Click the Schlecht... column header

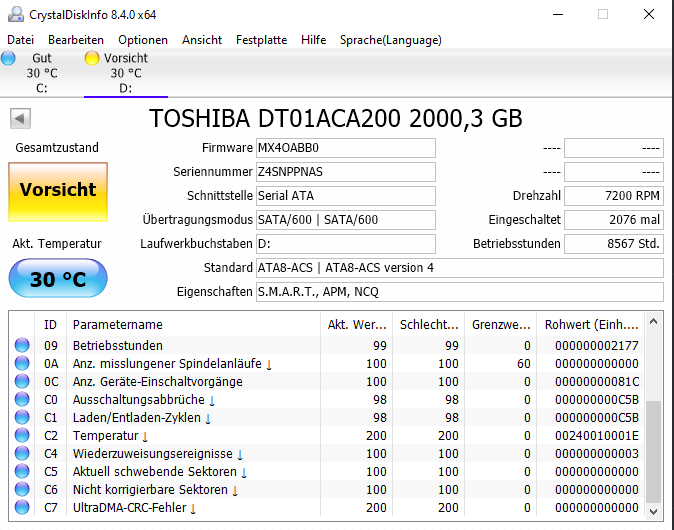pos(429,325)
